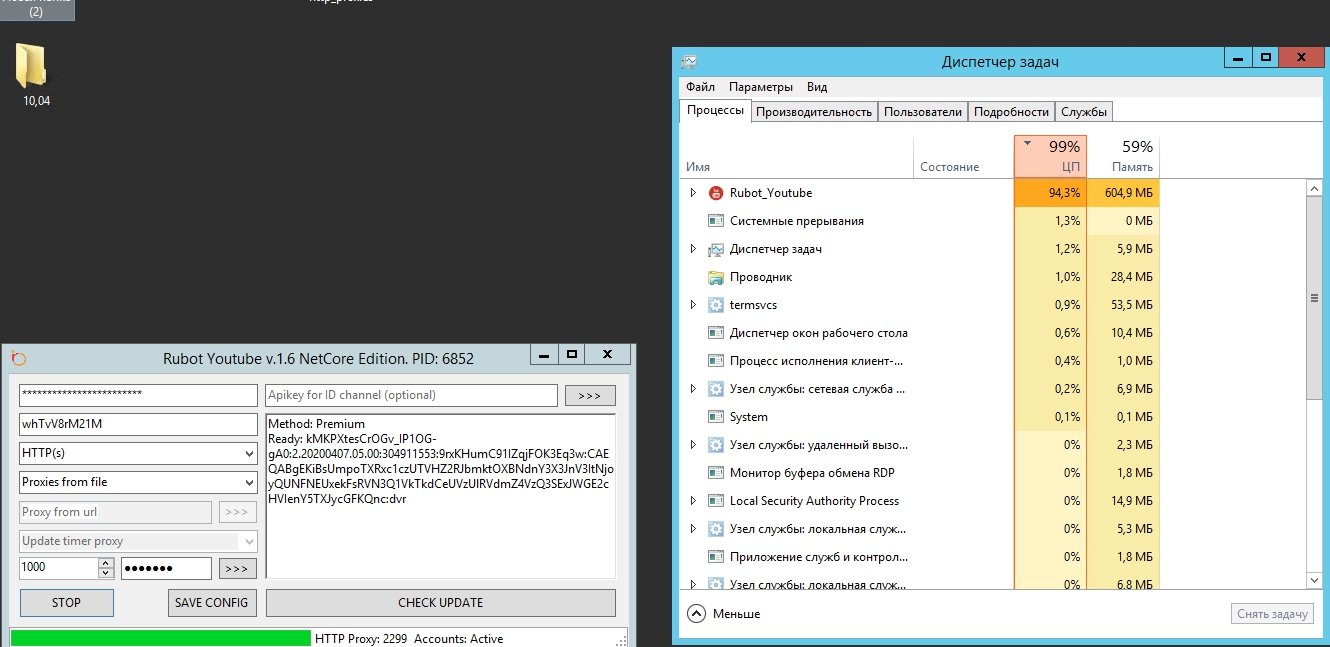Image resolution: width=1330 pixels, height=647 pixels.
Task: Switch to the Производительность tab
Action: click(x=814, y=112)
